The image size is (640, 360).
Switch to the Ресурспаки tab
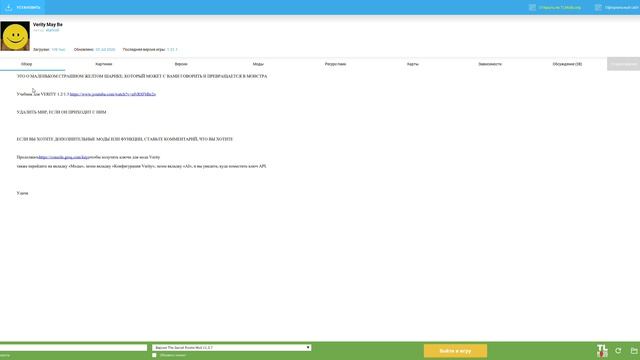(x=336, y=64)
